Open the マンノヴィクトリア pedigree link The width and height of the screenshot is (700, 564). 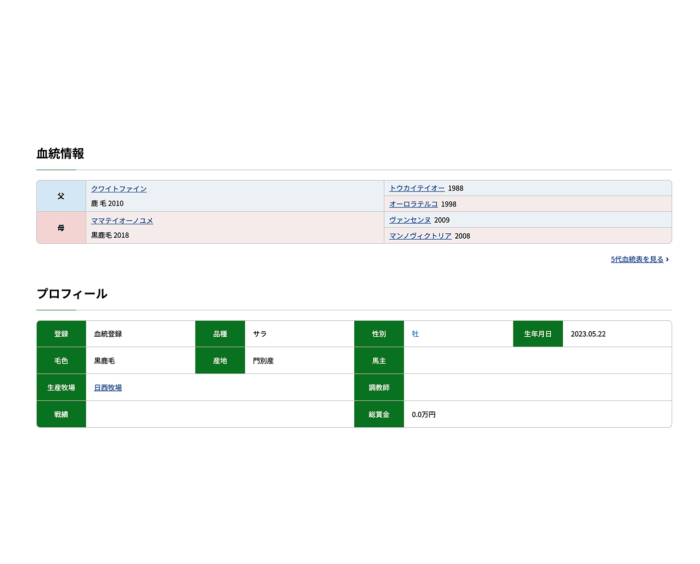pos(420,236)
